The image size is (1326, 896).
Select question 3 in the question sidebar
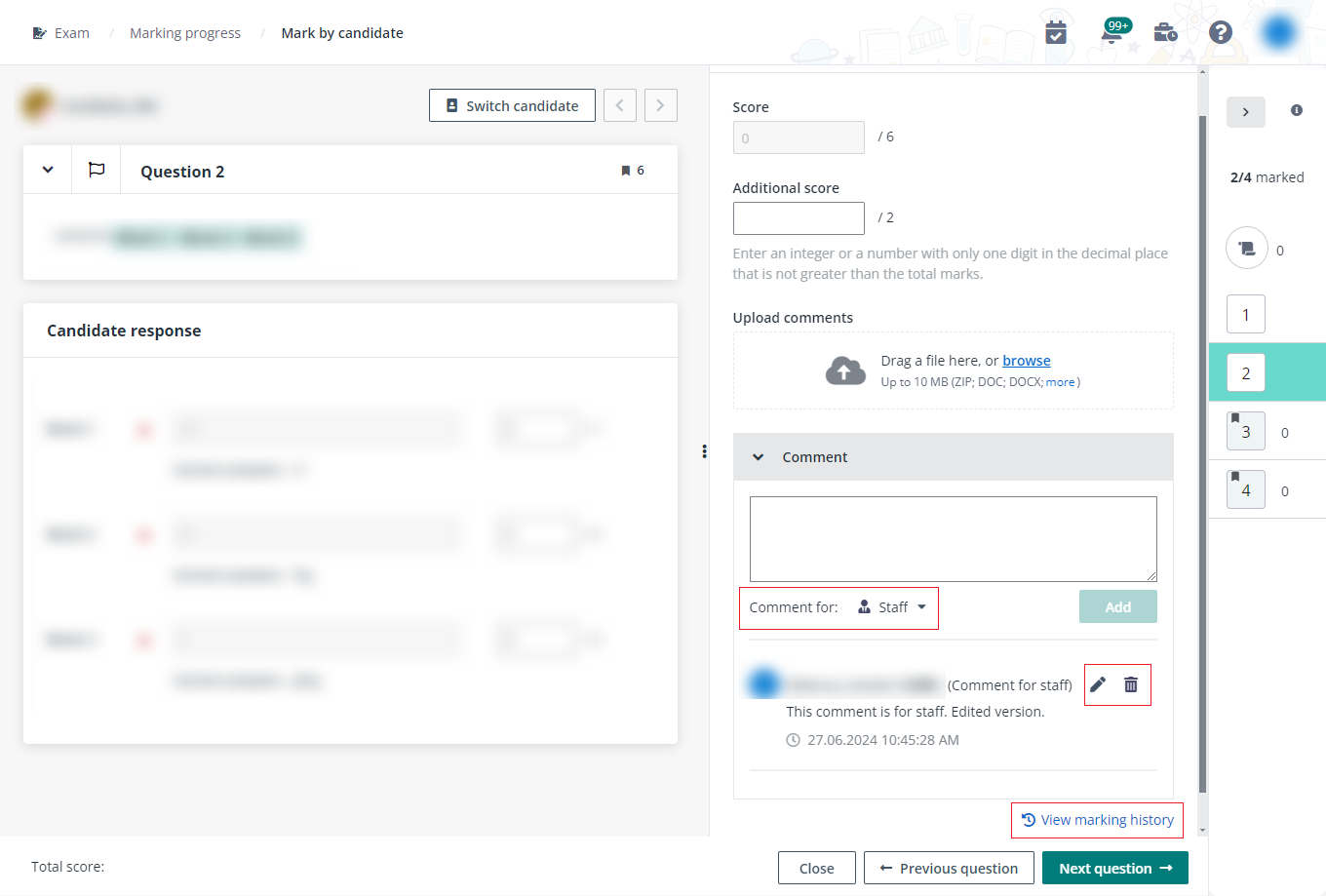click(x=1245, y=431)
